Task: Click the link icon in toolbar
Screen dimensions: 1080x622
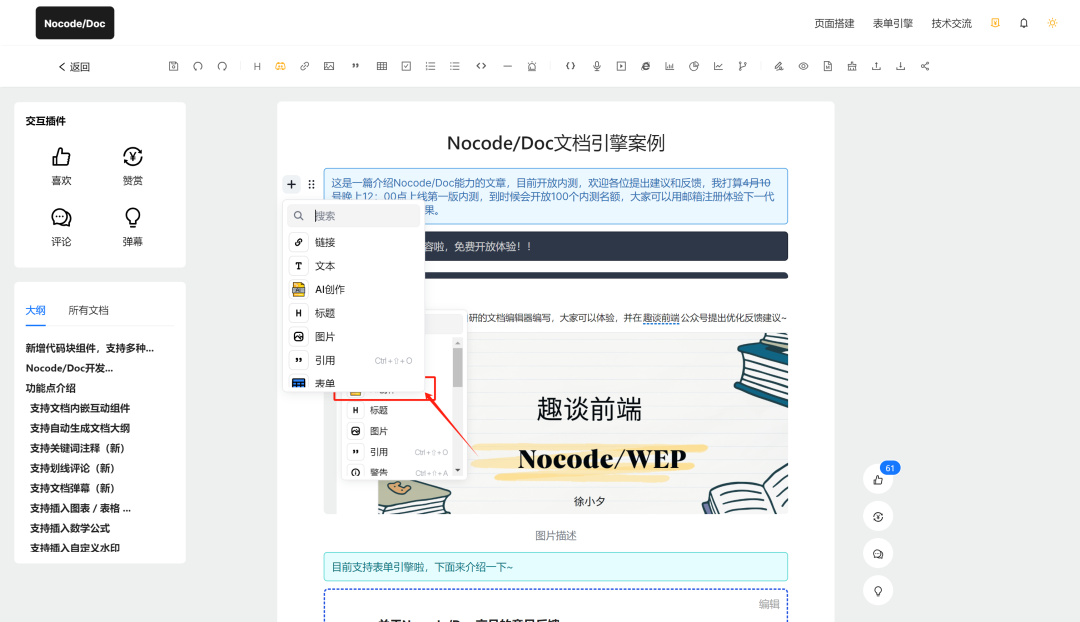Action: pyautogui.click(x=305, y=66)
